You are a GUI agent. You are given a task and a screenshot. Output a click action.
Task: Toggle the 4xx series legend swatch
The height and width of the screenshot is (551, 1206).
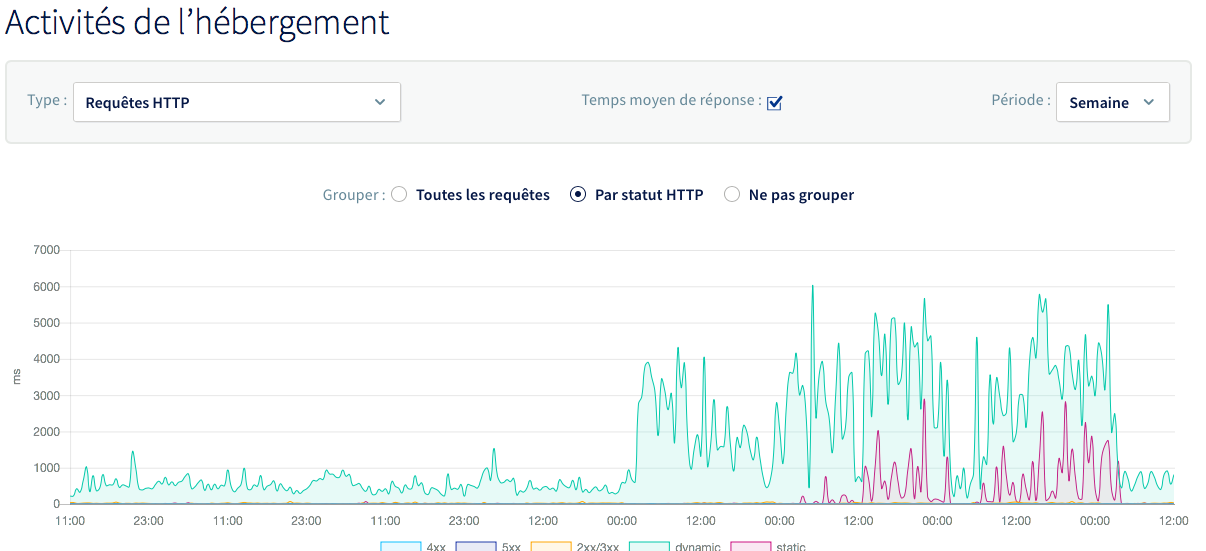[x=400, y=546]
